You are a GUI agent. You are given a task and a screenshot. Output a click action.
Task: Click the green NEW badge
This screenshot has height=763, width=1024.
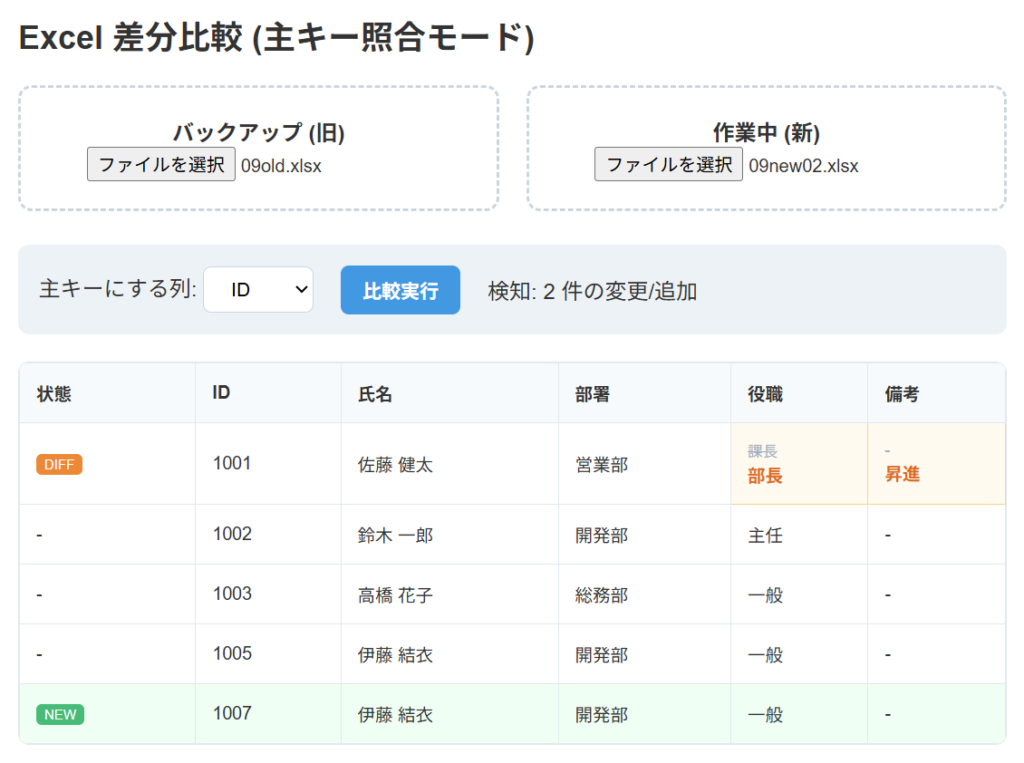tap(60, 714)
